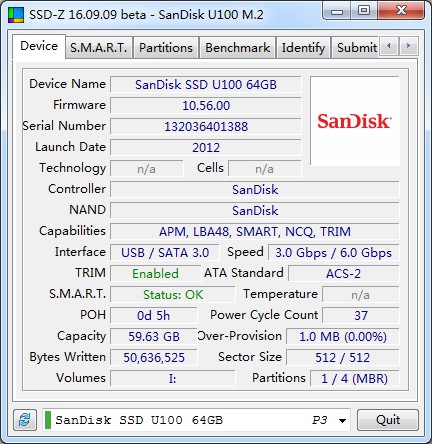Open the device selection dropdown arrow
432x444 pixels.
tap(342, 421)
